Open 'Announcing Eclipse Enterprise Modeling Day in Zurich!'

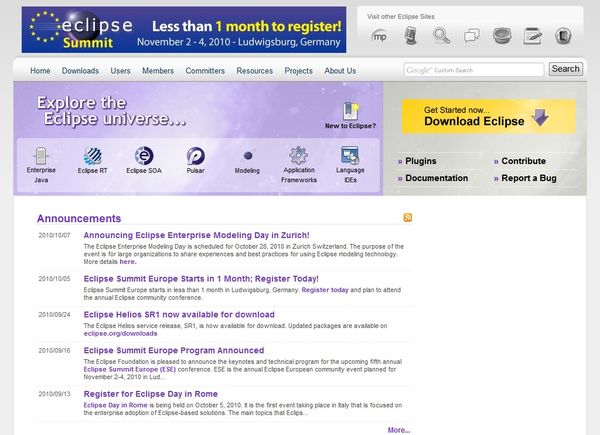click(196, 235)
